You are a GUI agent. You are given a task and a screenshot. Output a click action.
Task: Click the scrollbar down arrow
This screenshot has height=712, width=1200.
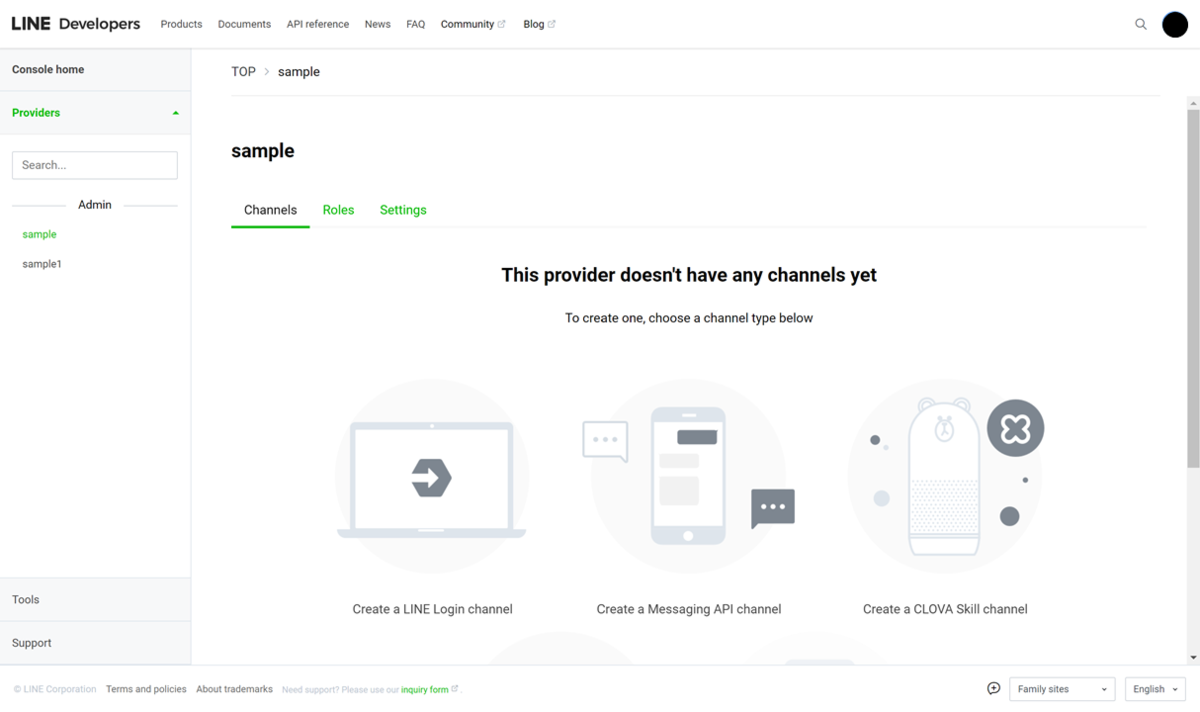click(1193, 657)
